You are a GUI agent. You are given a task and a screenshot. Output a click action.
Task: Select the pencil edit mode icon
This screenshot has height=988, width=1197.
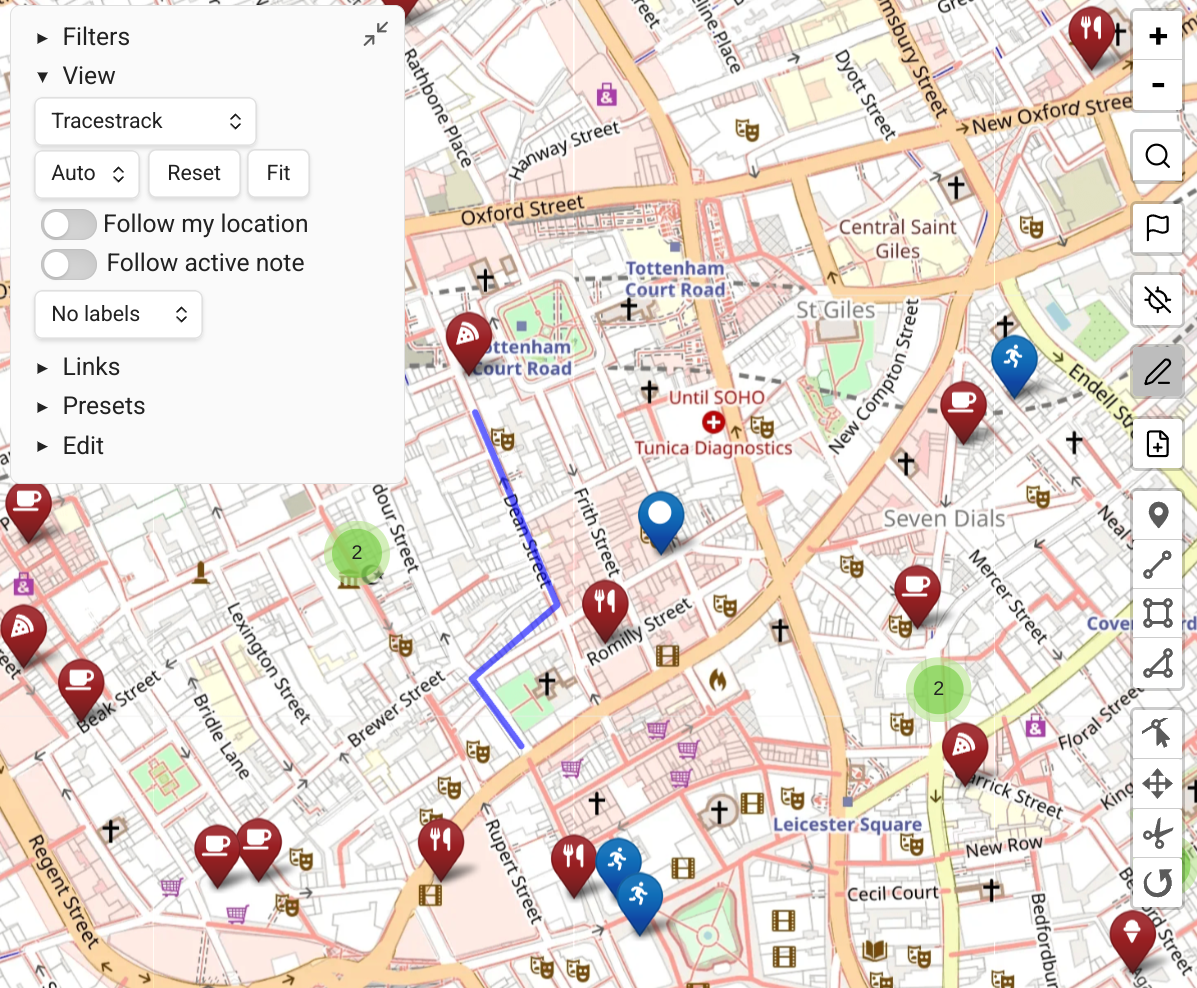(x=1157, y=373)
